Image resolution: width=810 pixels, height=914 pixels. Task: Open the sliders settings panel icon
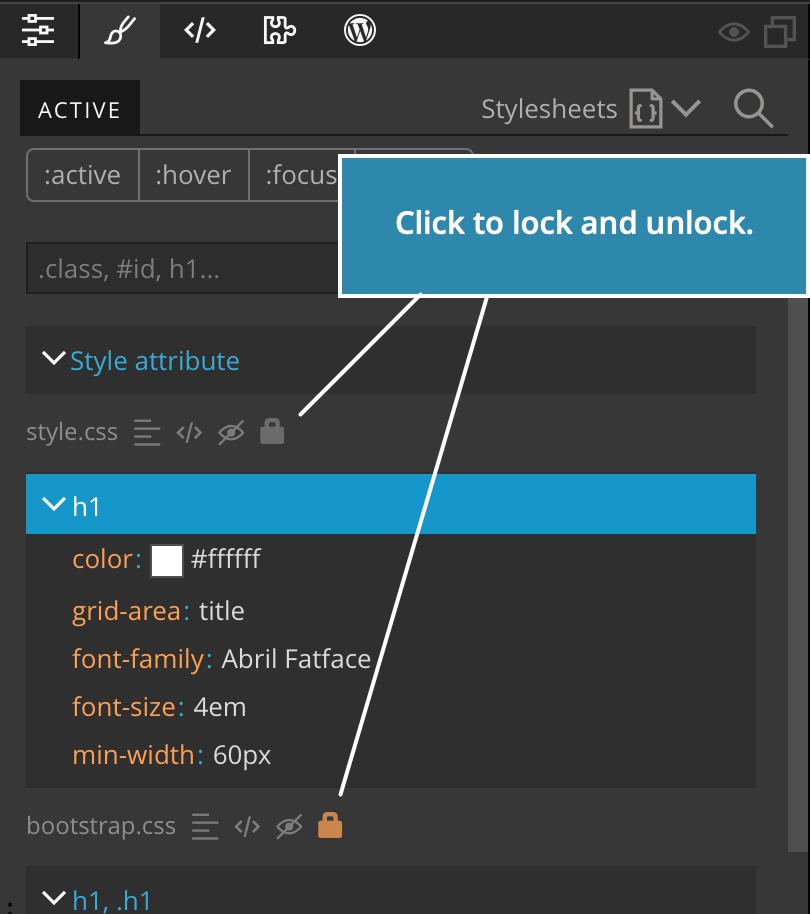point(38,30)
